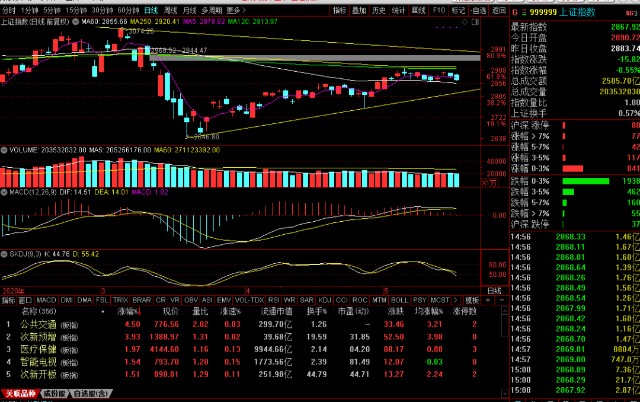Open the 模板 template button
This screenshot has width=640, height=402.
pos(472,300)
